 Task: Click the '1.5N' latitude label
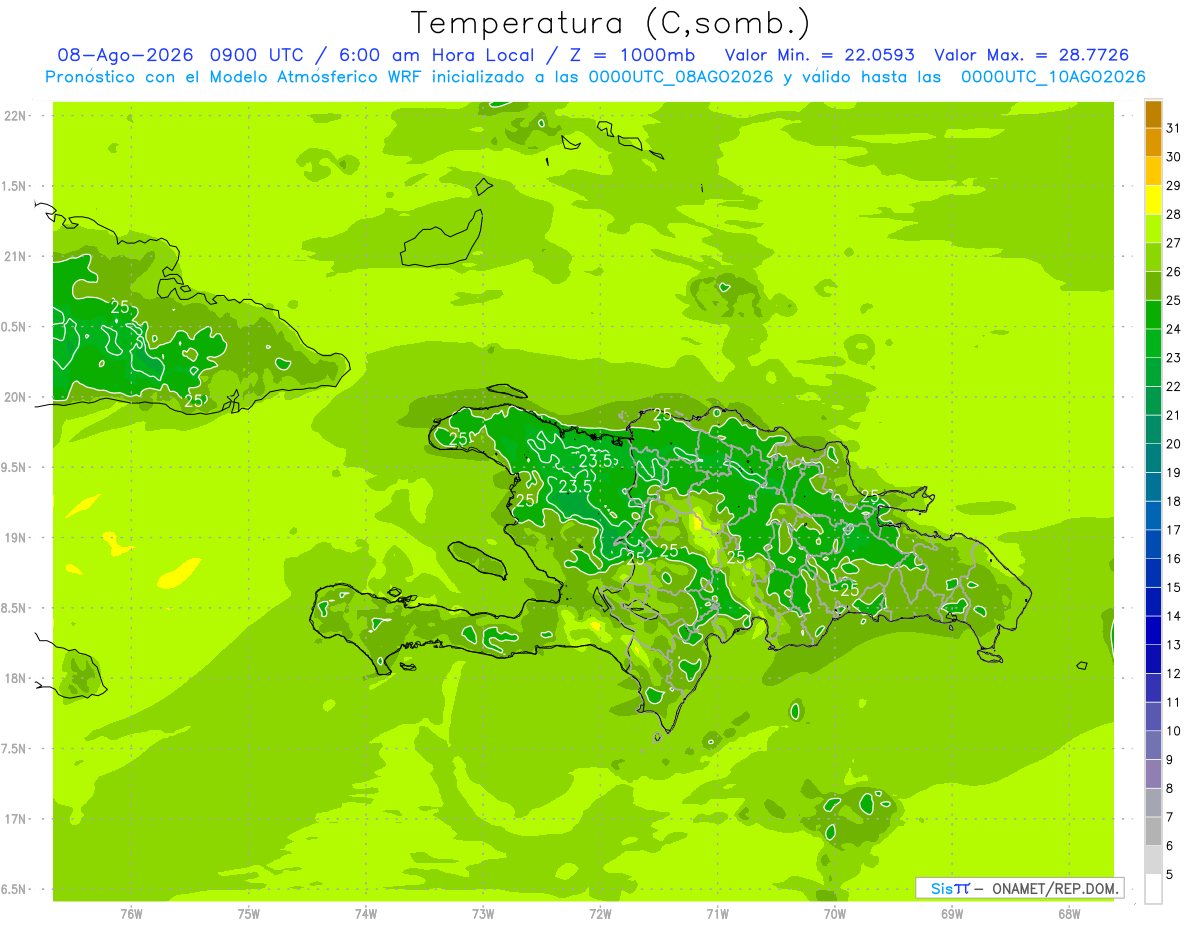[15, 186]
